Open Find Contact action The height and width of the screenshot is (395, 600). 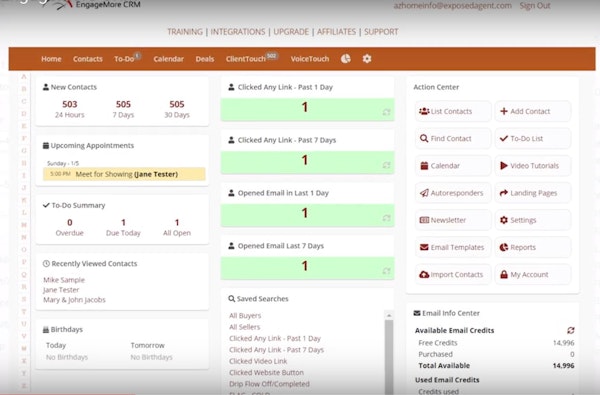tap(453, 139)
